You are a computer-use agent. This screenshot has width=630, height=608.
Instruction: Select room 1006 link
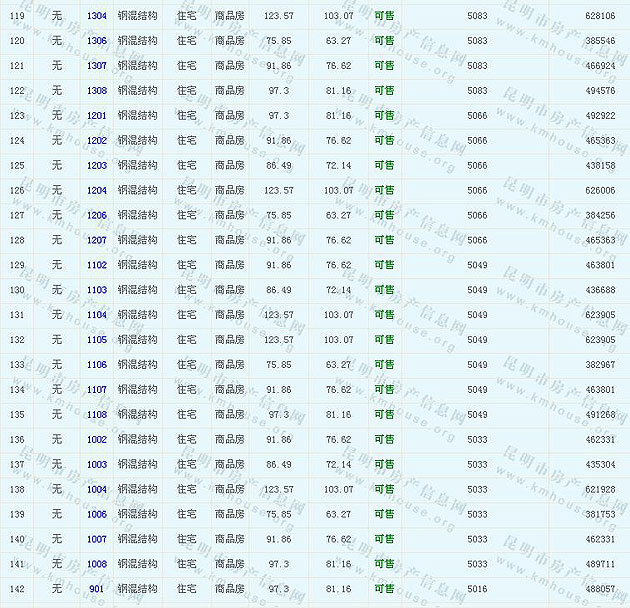pyautogui.click(x=97, y=514)
